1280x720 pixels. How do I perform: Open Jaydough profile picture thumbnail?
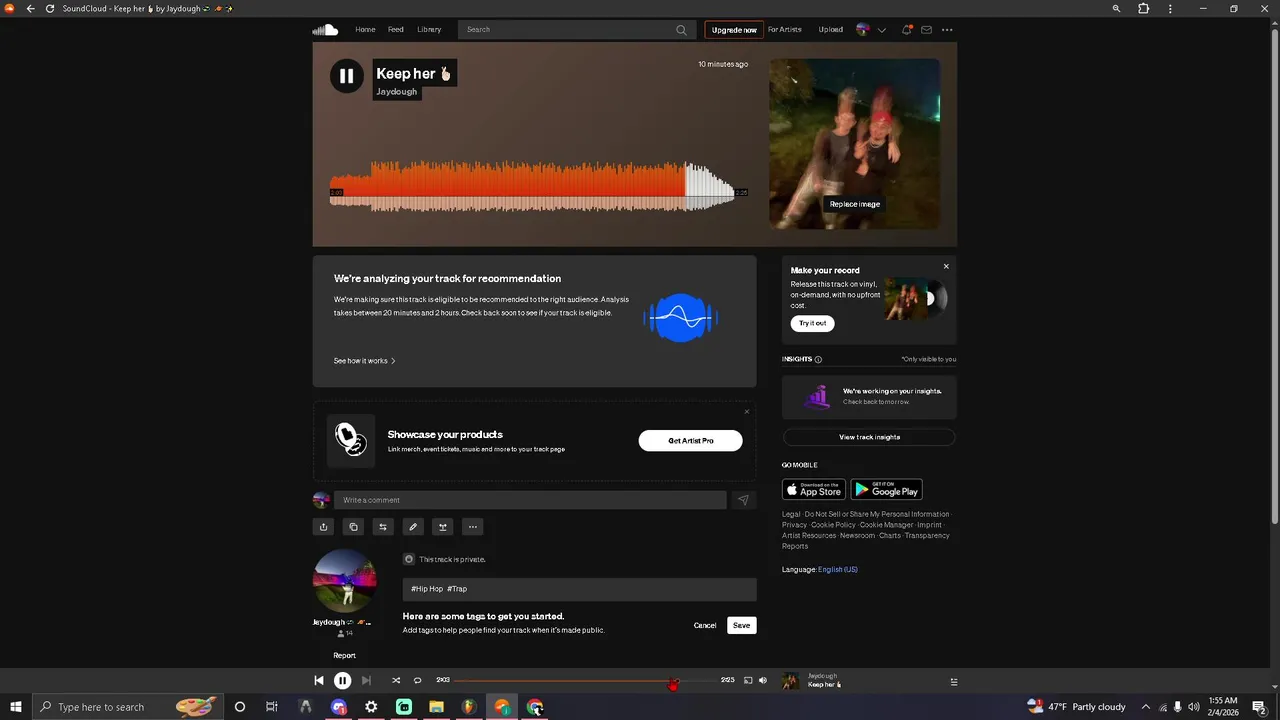coord(344,580)
